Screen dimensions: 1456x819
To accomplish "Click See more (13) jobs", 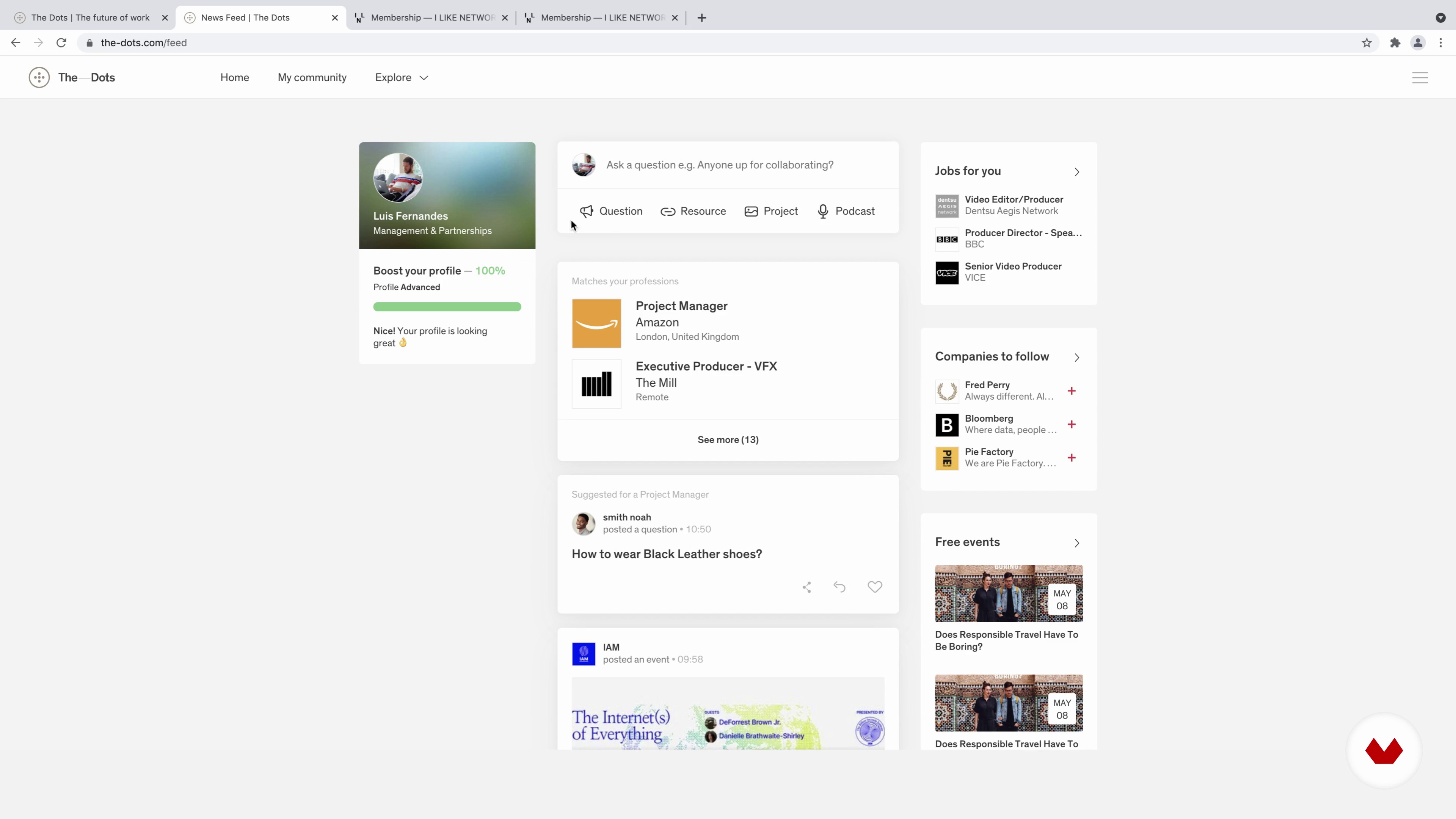I will tap(728, 440).
